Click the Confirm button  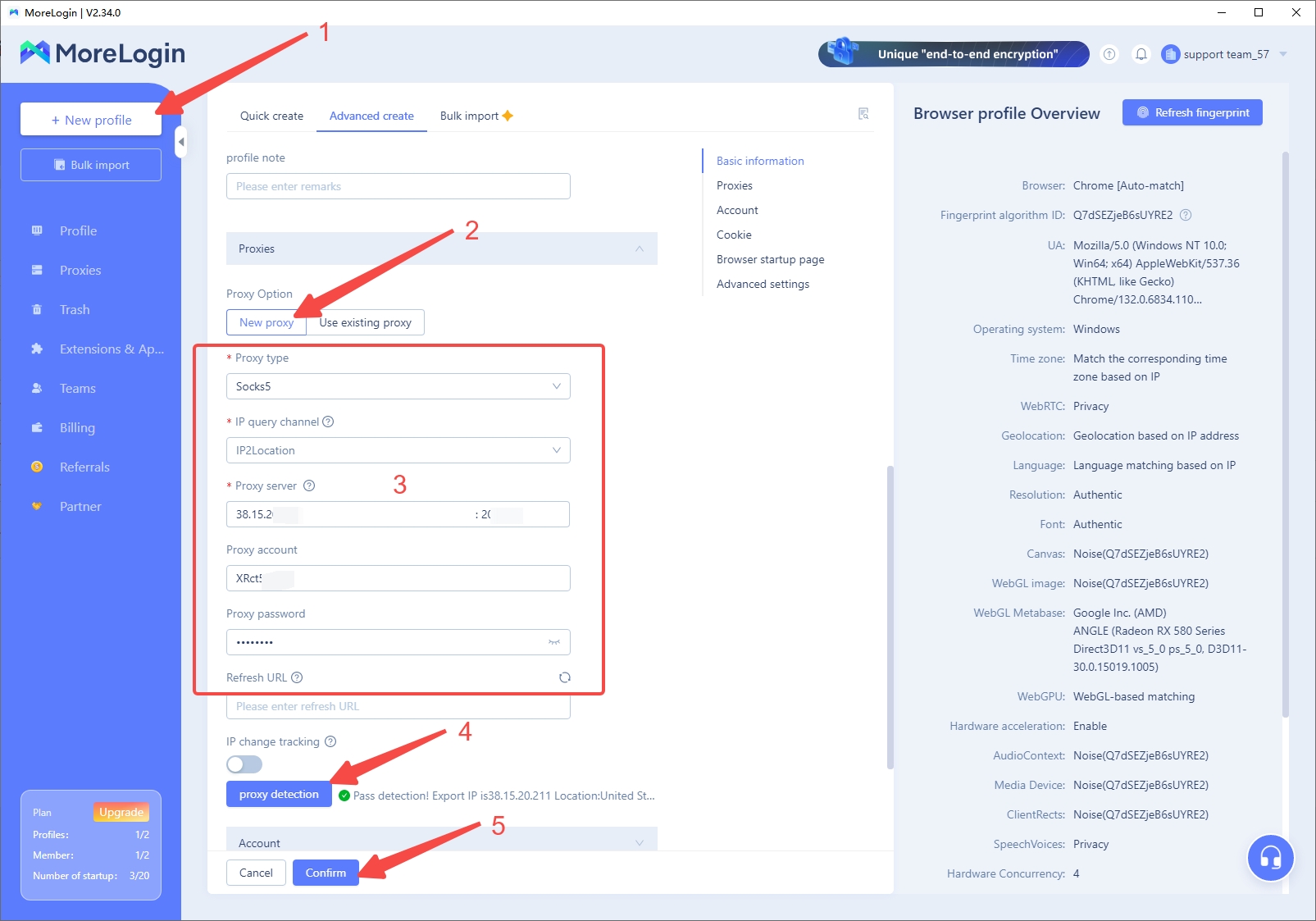[x=326, y=873]
